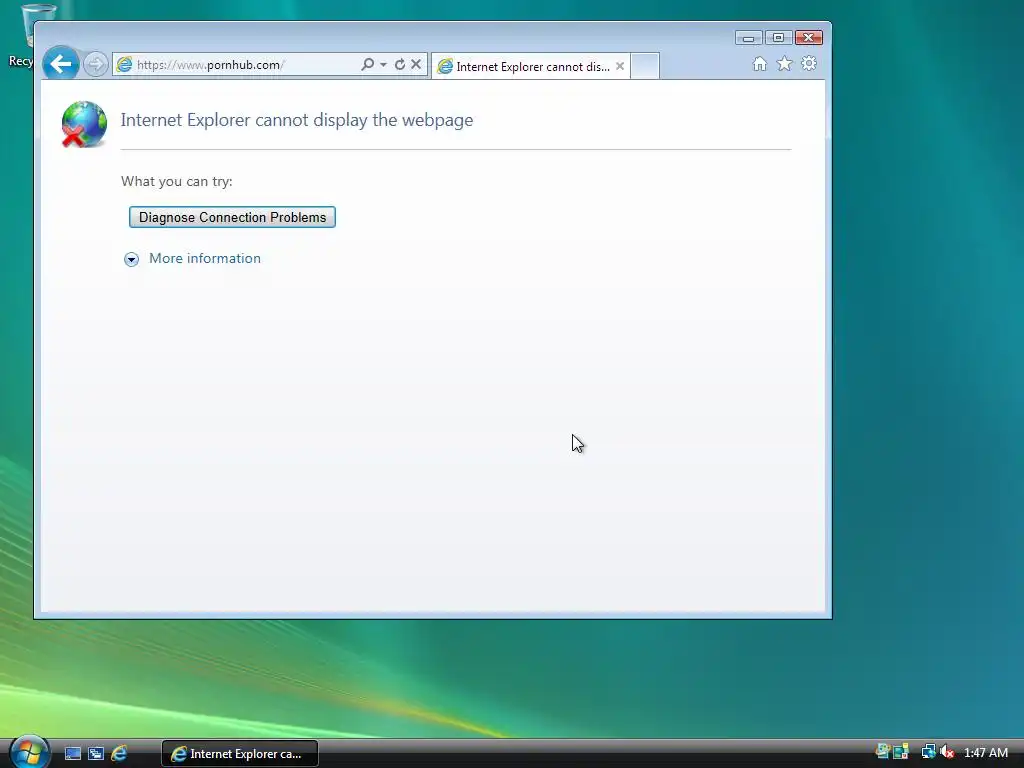Click Diagnose Connection Problems button
This screenshot has width=1024, height=768.
232,217
